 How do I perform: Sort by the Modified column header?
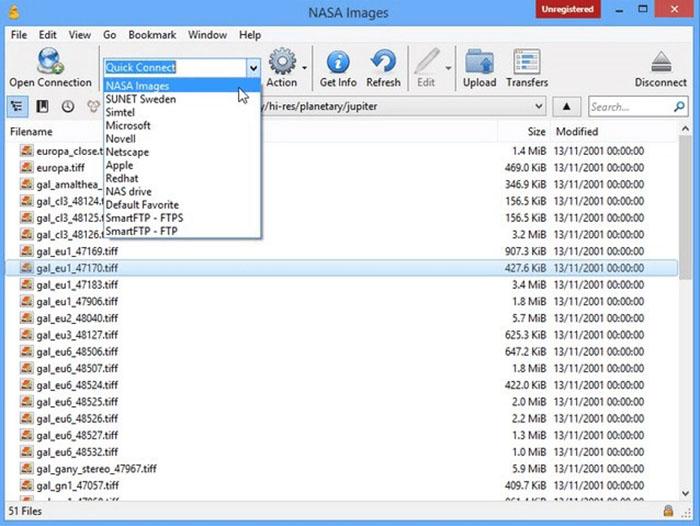click(614, 132)
